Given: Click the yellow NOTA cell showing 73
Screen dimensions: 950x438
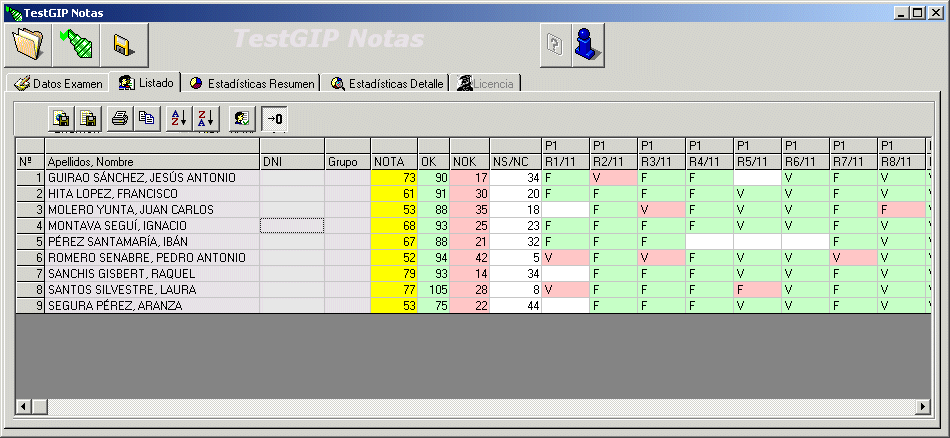Looking at the screenshot, I should coord(394,178).
